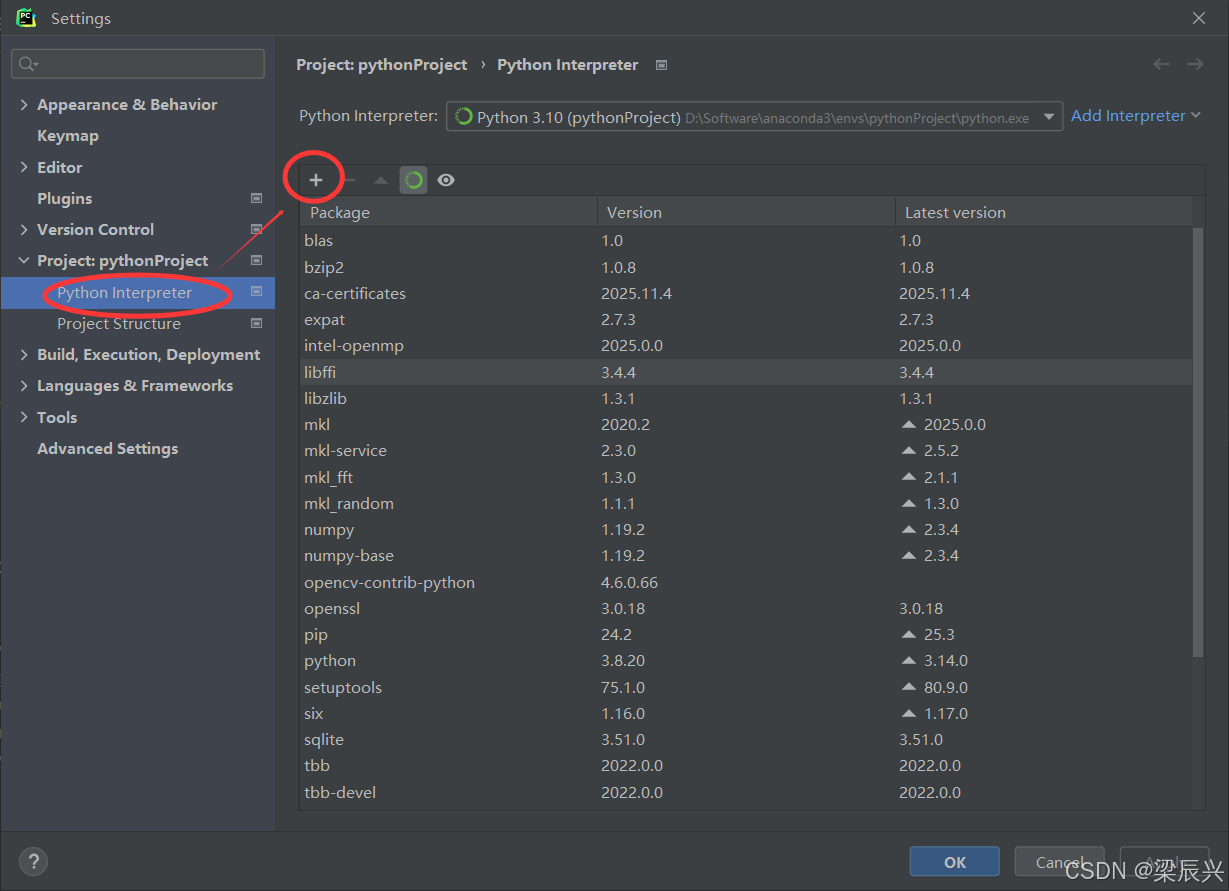This screenshot has width=1229, height=891.
Task: Click the plus icon to install a package
Action: (316, 180)
